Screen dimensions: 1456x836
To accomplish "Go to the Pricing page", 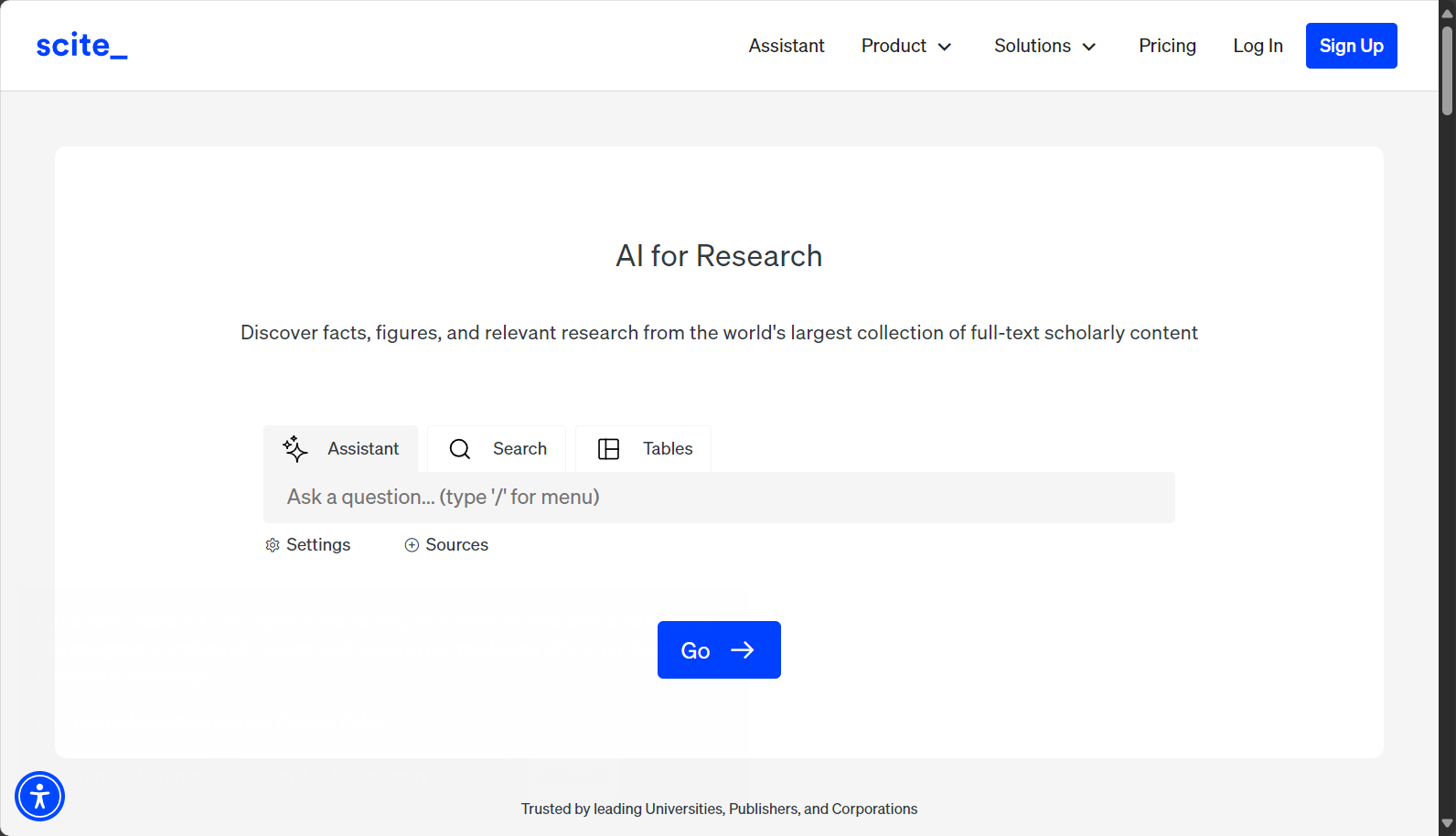I will click(x=1167, y=46).
